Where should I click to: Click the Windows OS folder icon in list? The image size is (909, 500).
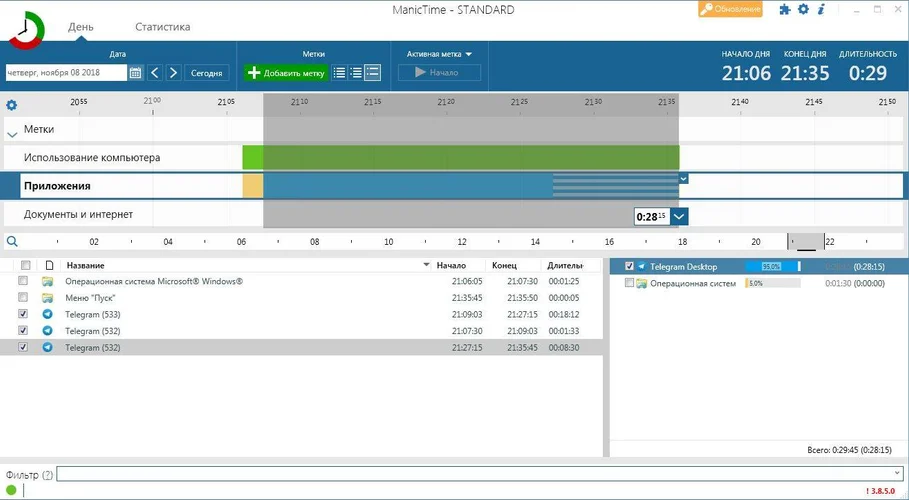48,281
